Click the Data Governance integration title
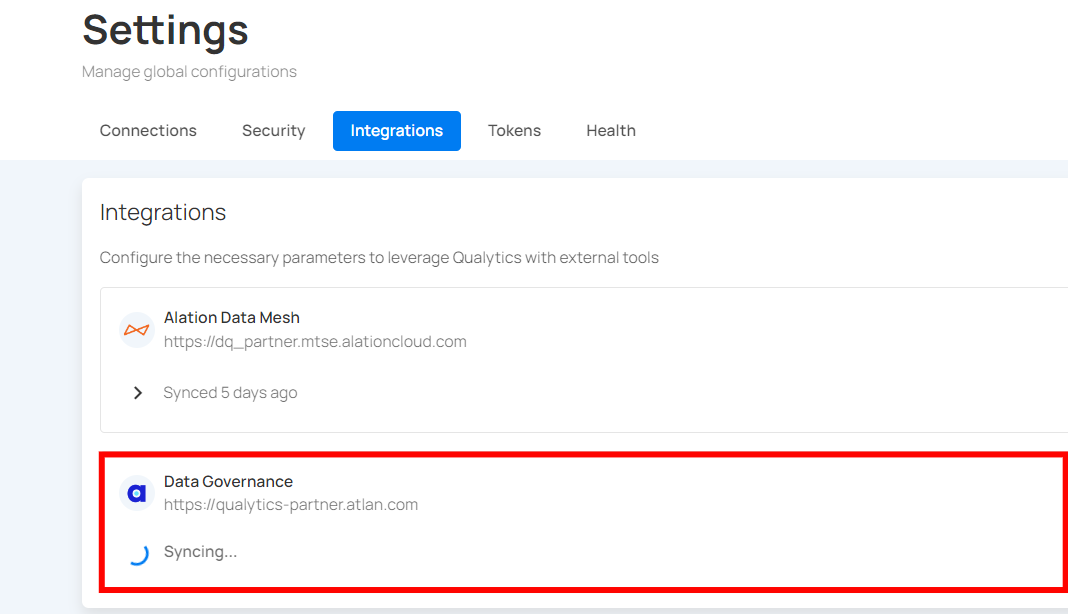The image size is (1068, 614). click(228, 482)
